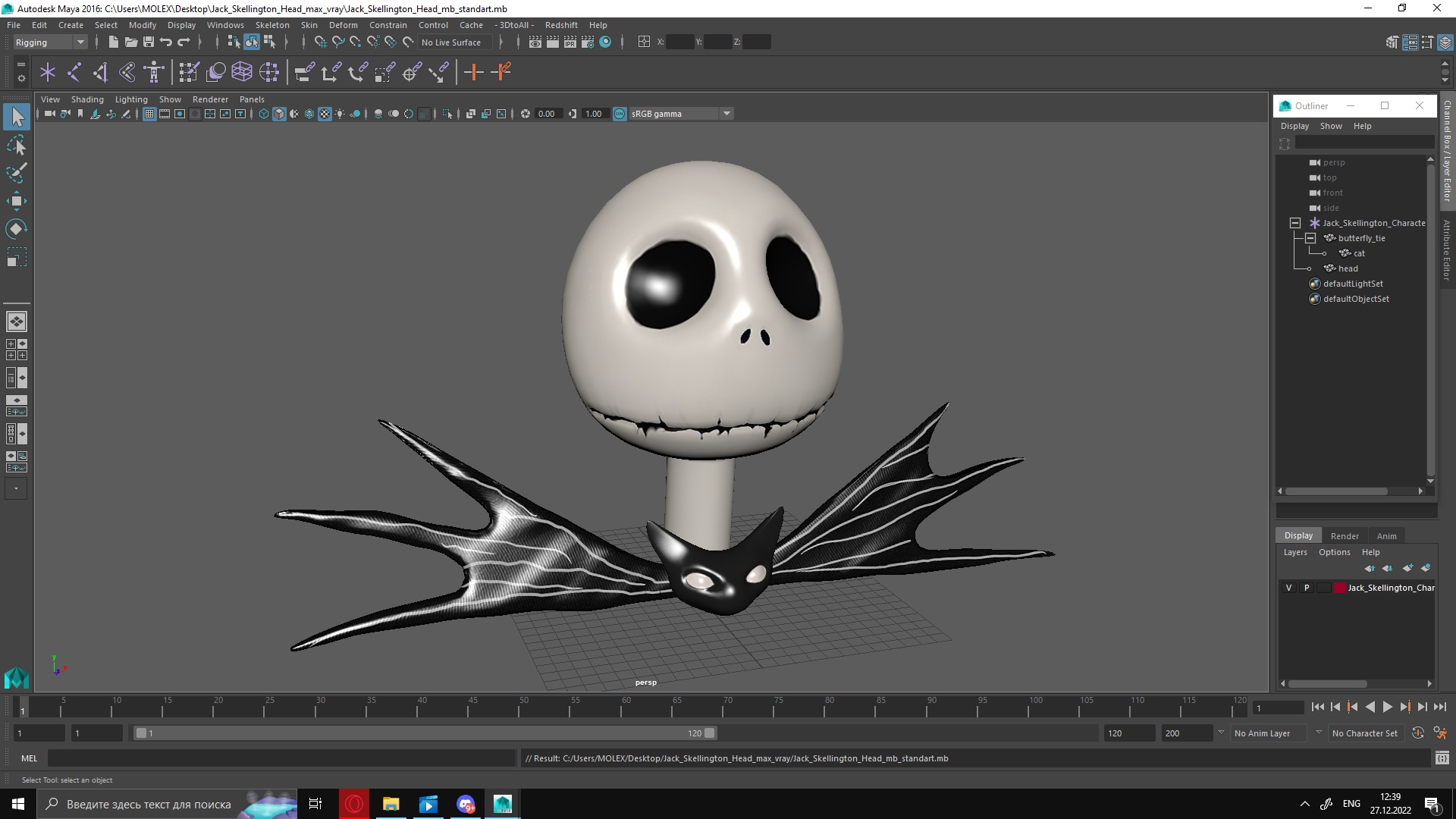The height and width of the screenshot is (819, 1456).
Task: Click the Redo arrow icon
Action: 184,42
